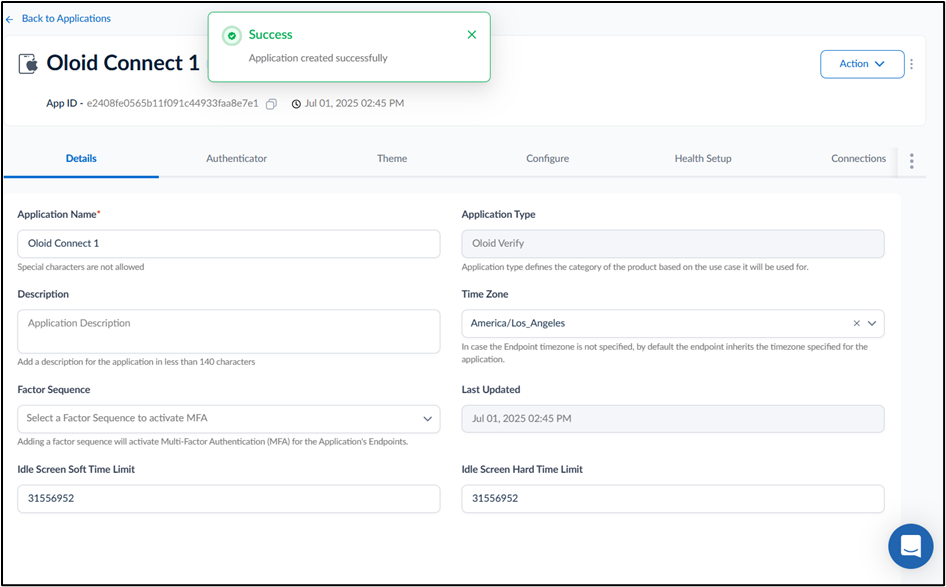Click the Last Updated date field

(673, 419)
